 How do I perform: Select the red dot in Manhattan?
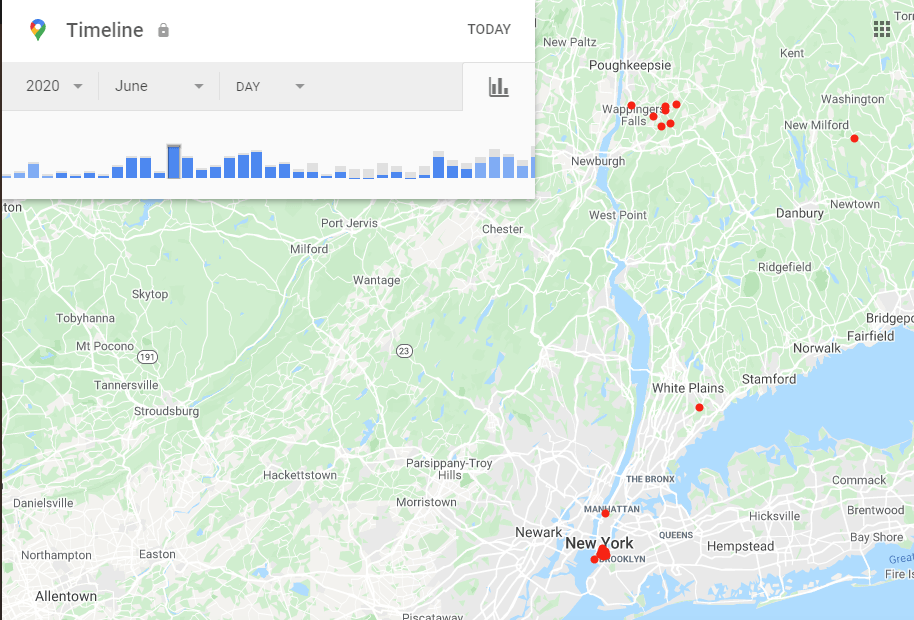coord(605,513)
